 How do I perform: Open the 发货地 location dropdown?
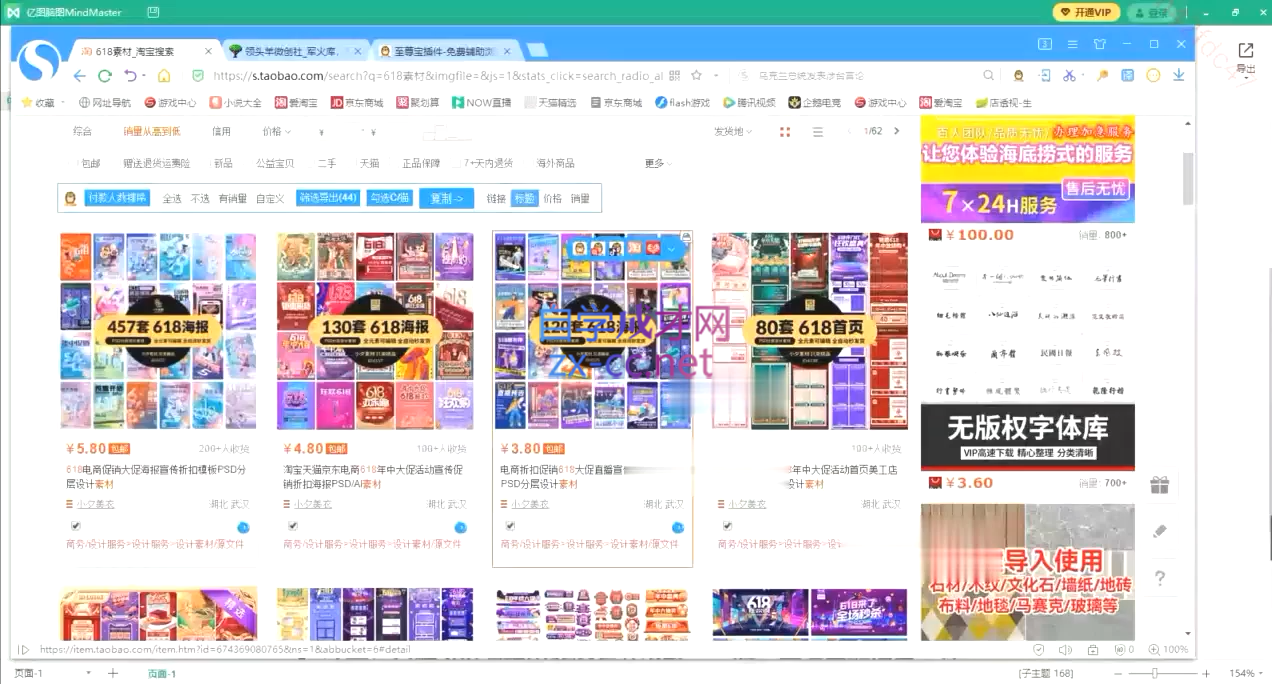(732, 131)
